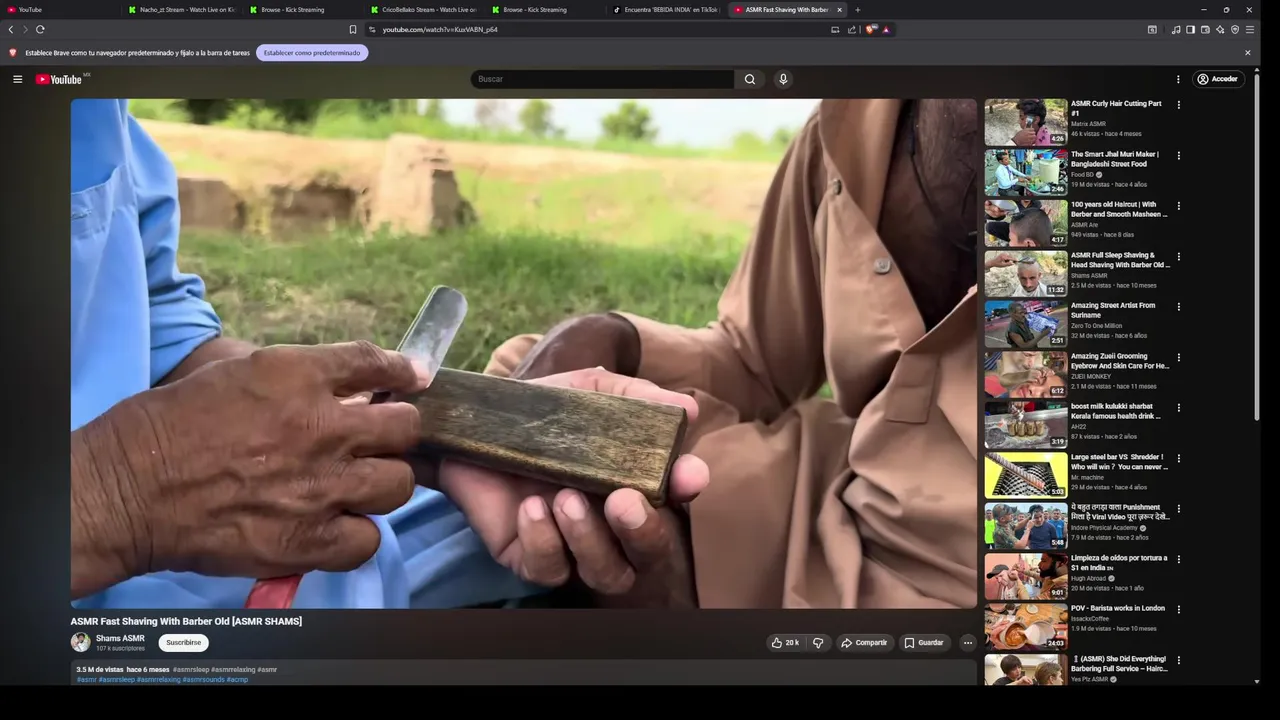The height and width of the screenshot is (720, 1280).
Task: Open options menu for ASMR Full Sleep Shaving
Action: (1178, 256)
